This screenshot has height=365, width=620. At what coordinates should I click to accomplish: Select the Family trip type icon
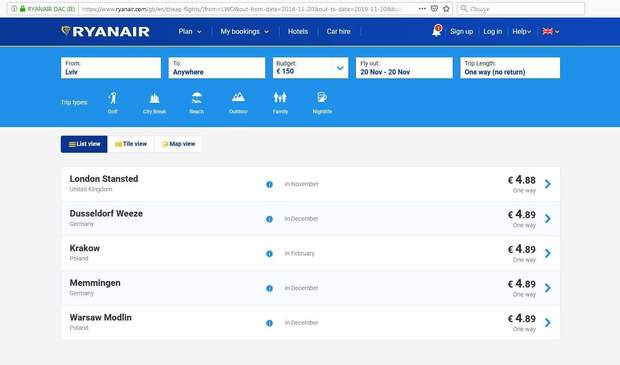point(280,98)
